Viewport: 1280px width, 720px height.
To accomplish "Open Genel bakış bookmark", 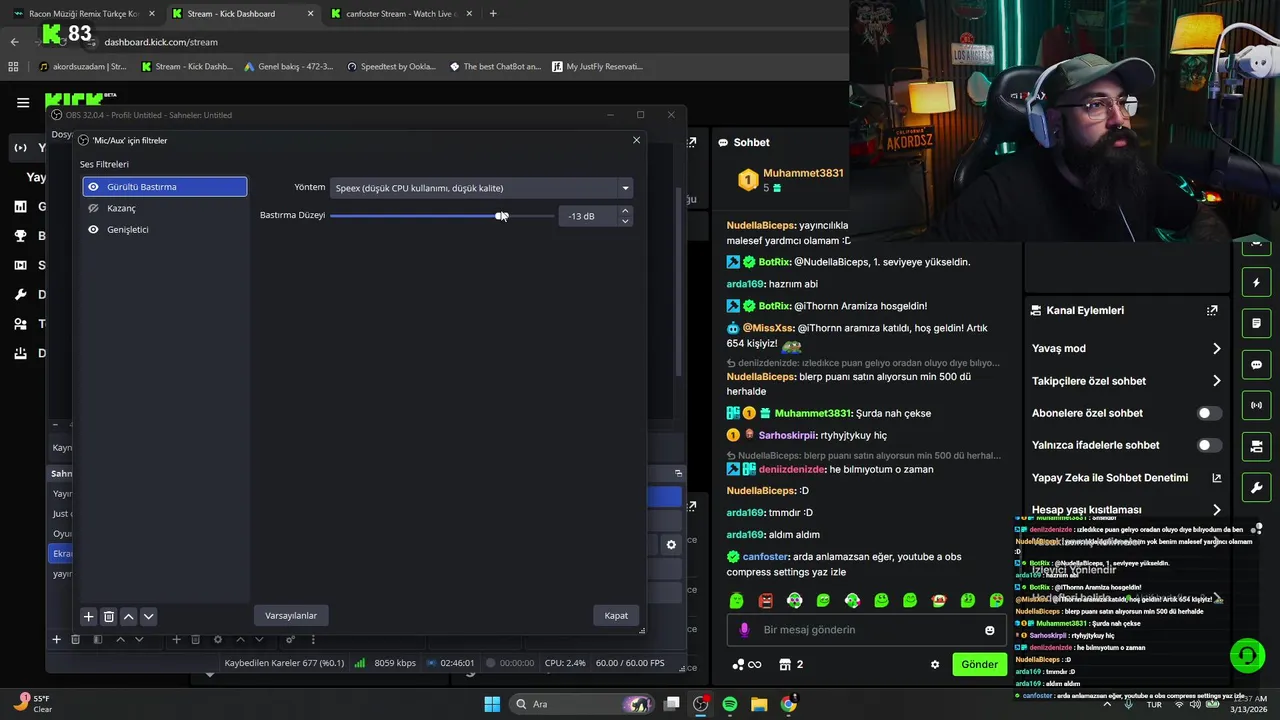I will (288, 67).
